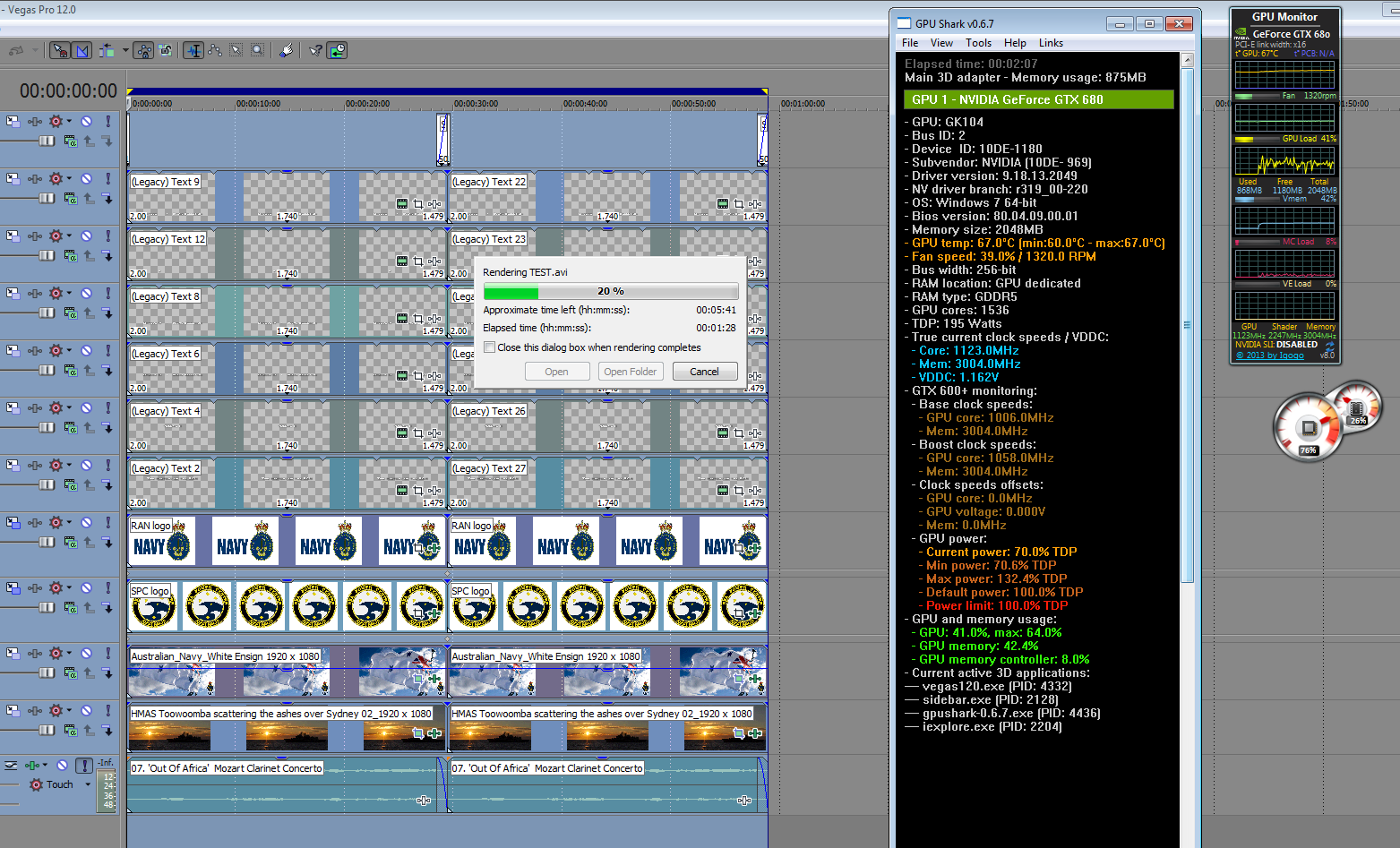Select the Envelope Edit tool
Screen dimensions: 1400x848
pyautogui.click(x=215, y=51)
